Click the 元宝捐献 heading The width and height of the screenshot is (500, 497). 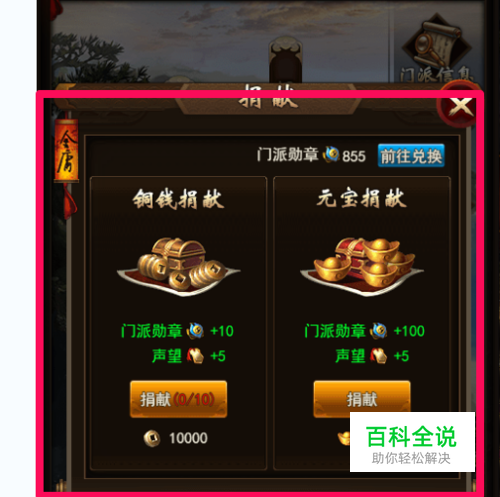(362, 198)
